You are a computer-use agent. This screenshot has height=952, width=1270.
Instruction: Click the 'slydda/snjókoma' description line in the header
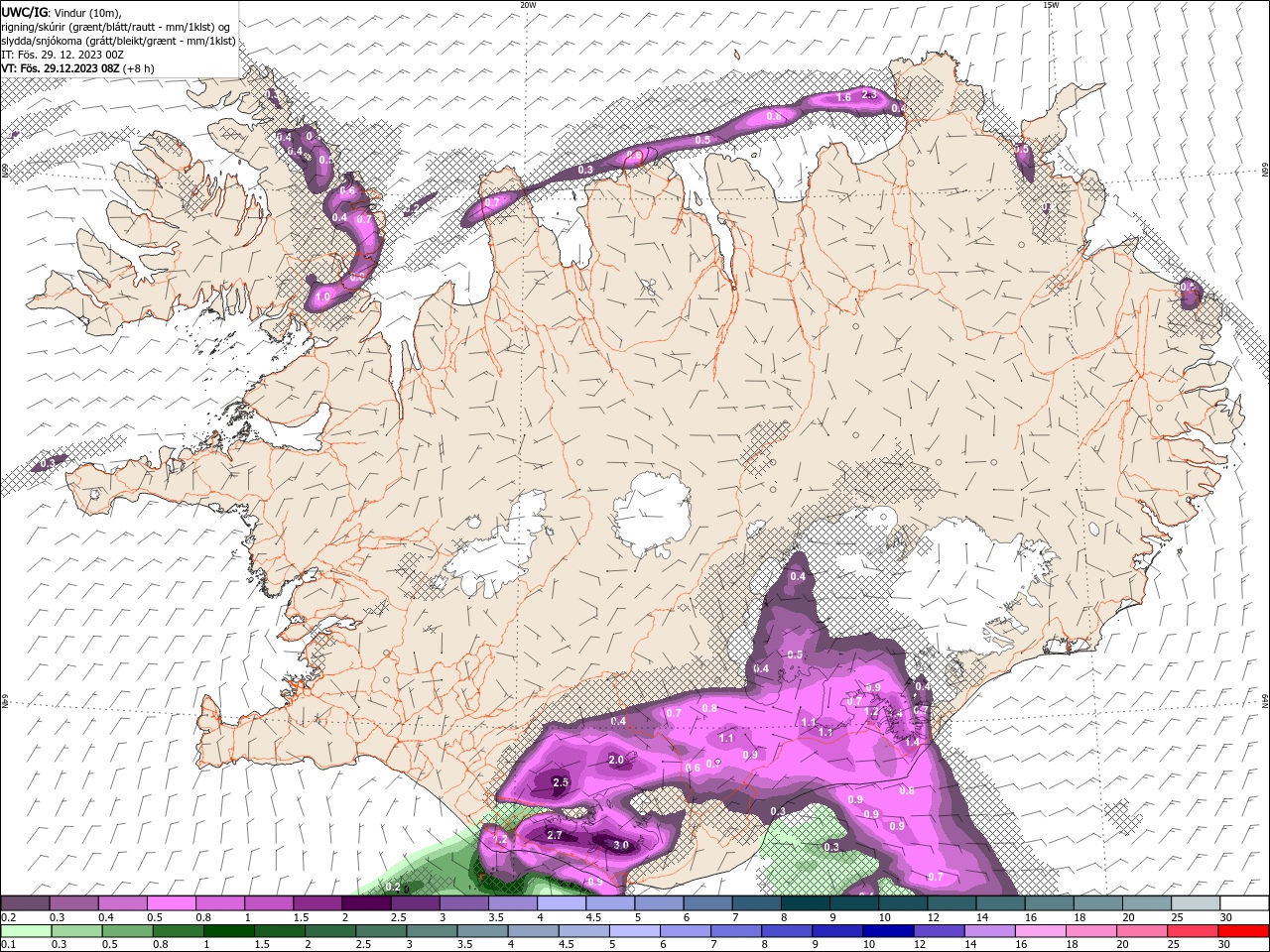[119, 41]
